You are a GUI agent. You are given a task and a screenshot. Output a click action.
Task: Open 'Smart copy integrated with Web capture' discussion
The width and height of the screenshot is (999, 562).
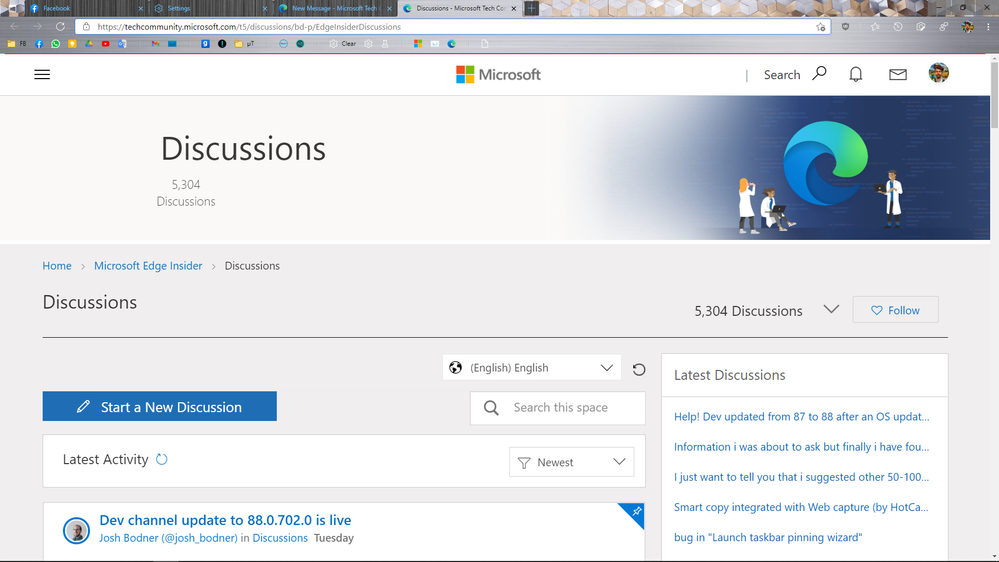801,507
